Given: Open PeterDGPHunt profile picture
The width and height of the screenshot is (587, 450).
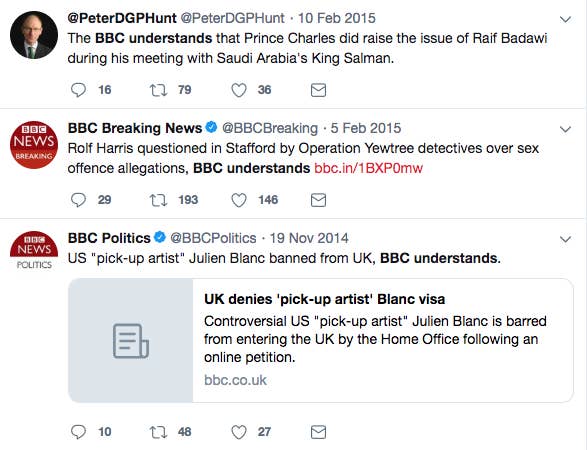Looking at the screenshot, I should pyautogui.click(x=34, y=35).
